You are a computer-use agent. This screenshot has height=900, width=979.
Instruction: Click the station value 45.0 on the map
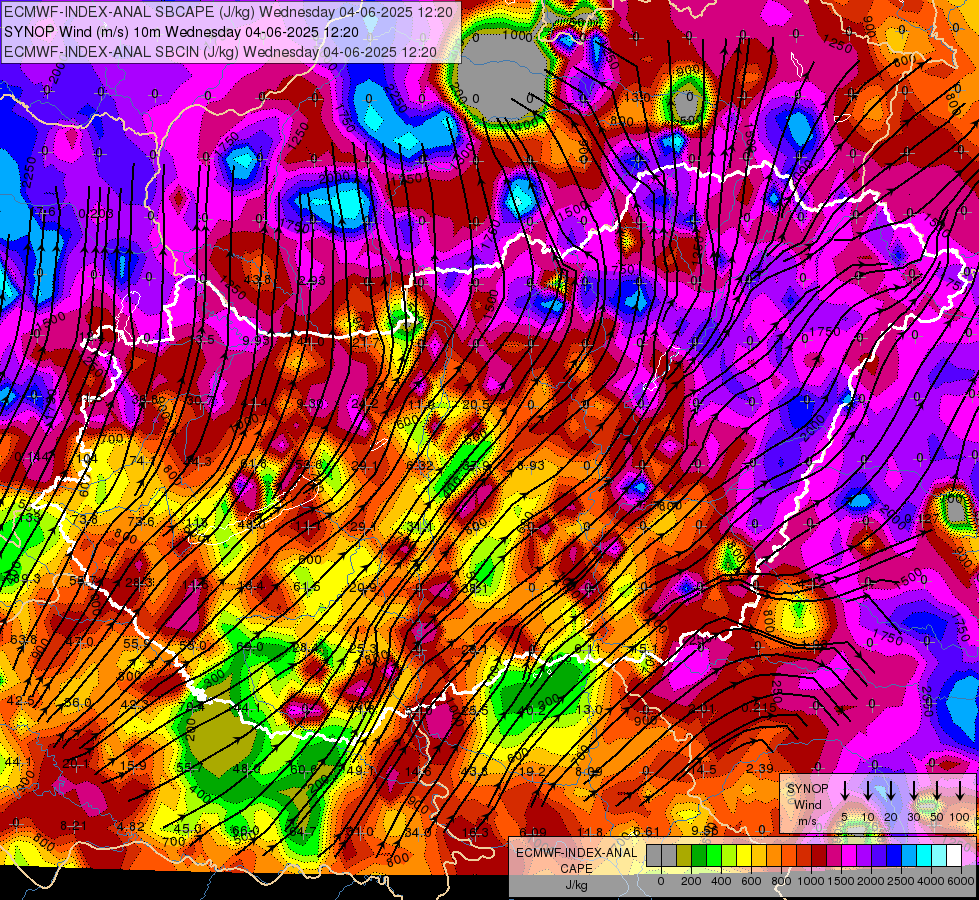pyautogui.click(x=187, y=828)
